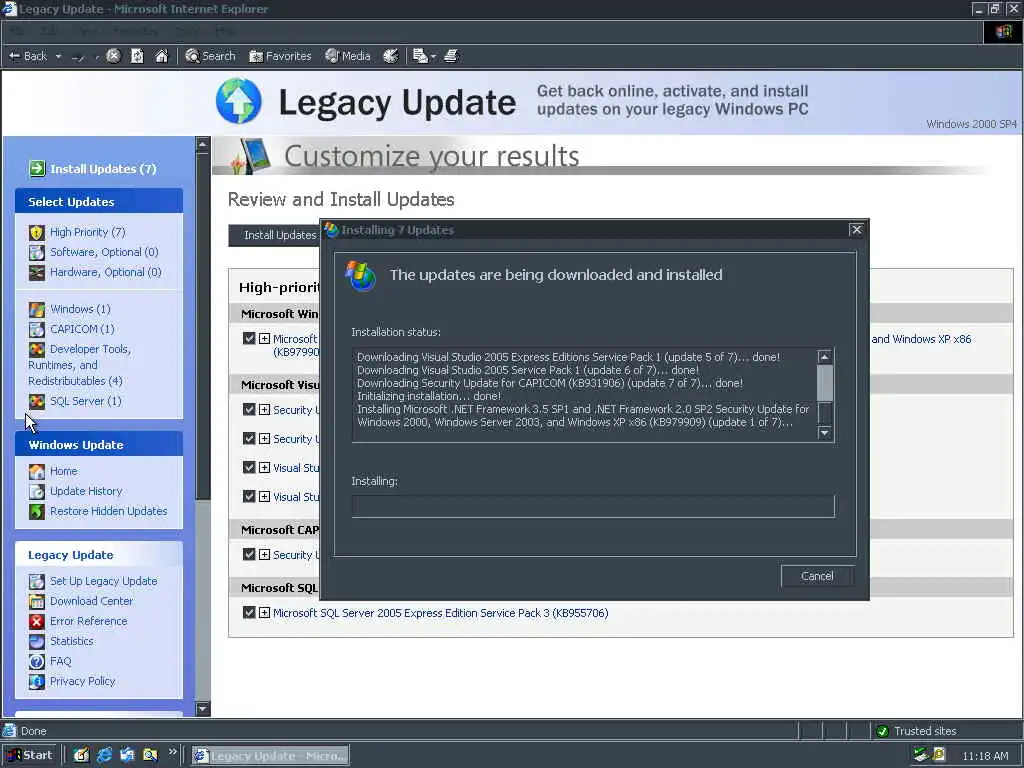Expand SQL Server 2005 Express SP3 details
This screenshot has width=1024, height=768.
point(264,613)
